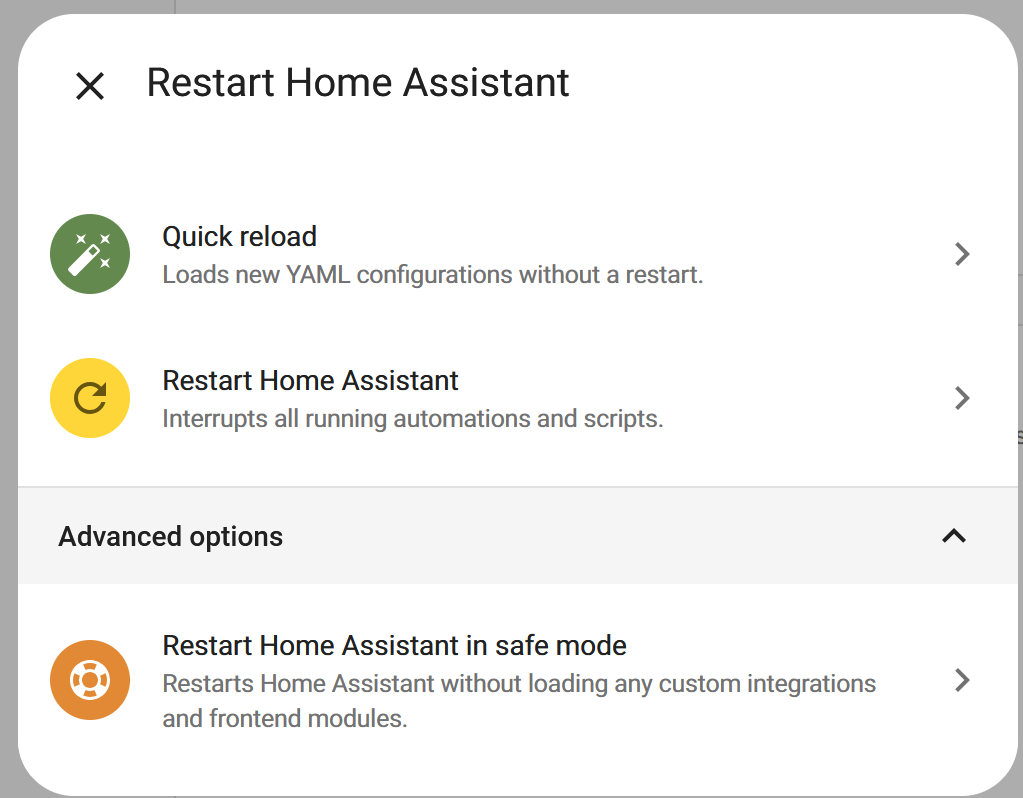Click the dialog's Restart Home Assistant heading
This screenshot has width=1023, height=798.
(358, 82)
